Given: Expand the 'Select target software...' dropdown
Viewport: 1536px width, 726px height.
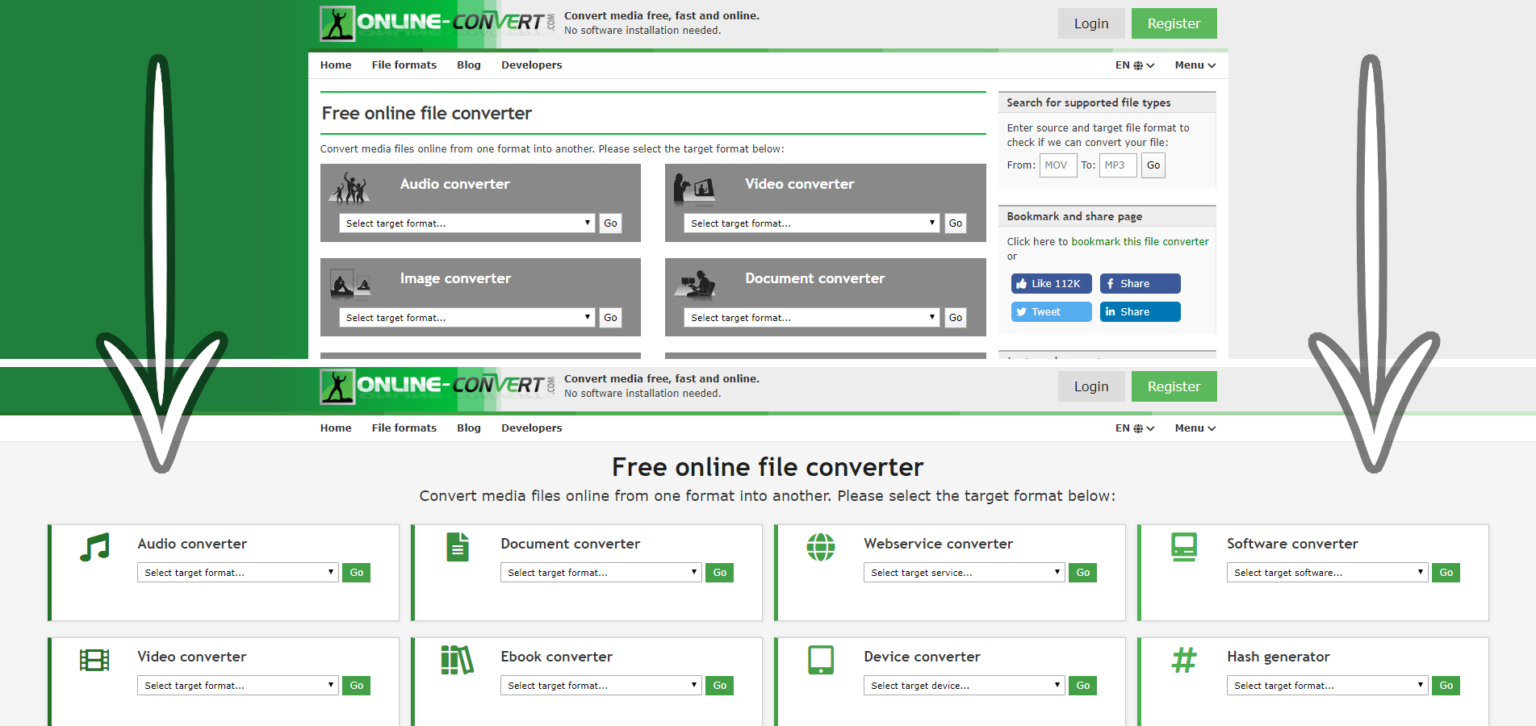Looking at the screenshot, I should click(1327, 573).
